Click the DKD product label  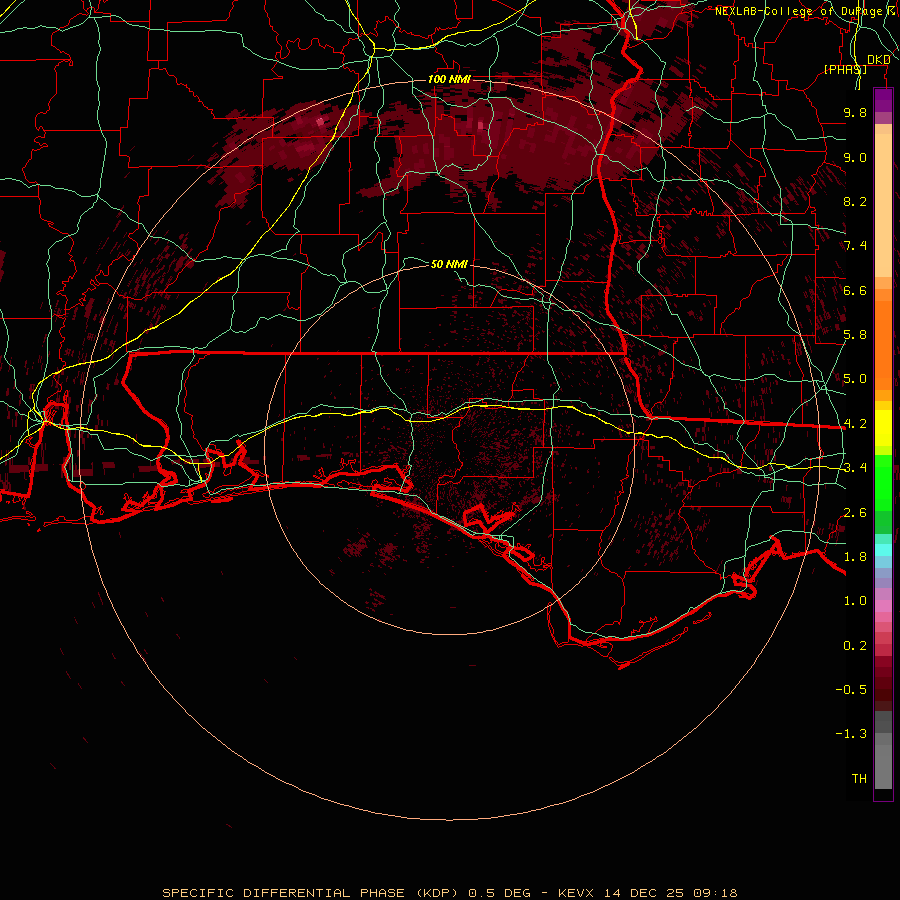click(878, 60)
